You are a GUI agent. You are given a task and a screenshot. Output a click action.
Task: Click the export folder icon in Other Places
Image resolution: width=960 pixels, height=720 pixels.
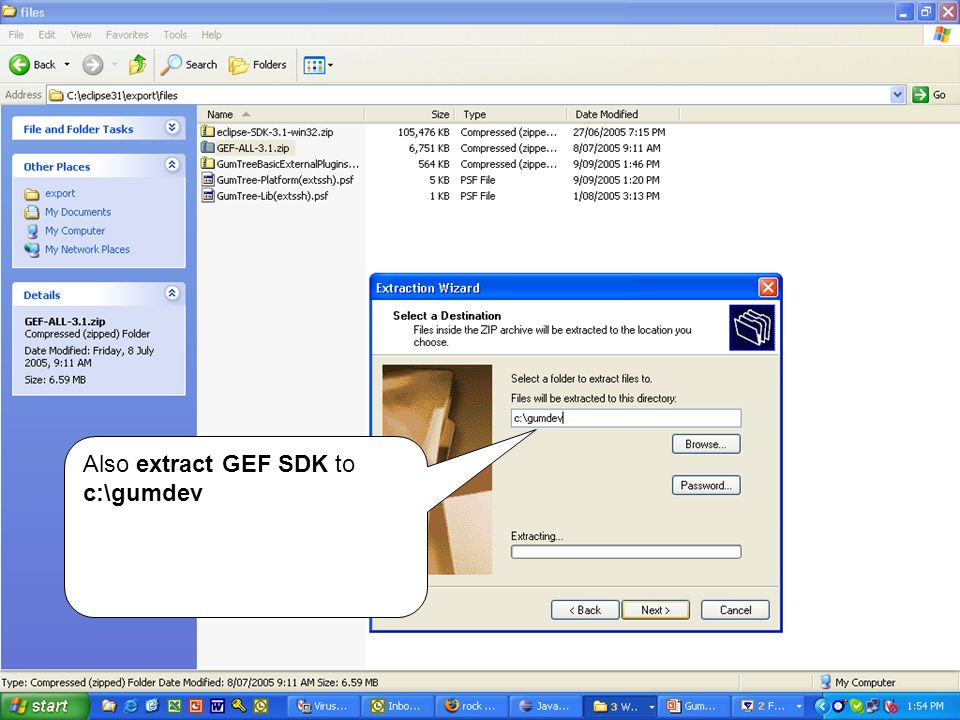[x=32, y=194]
